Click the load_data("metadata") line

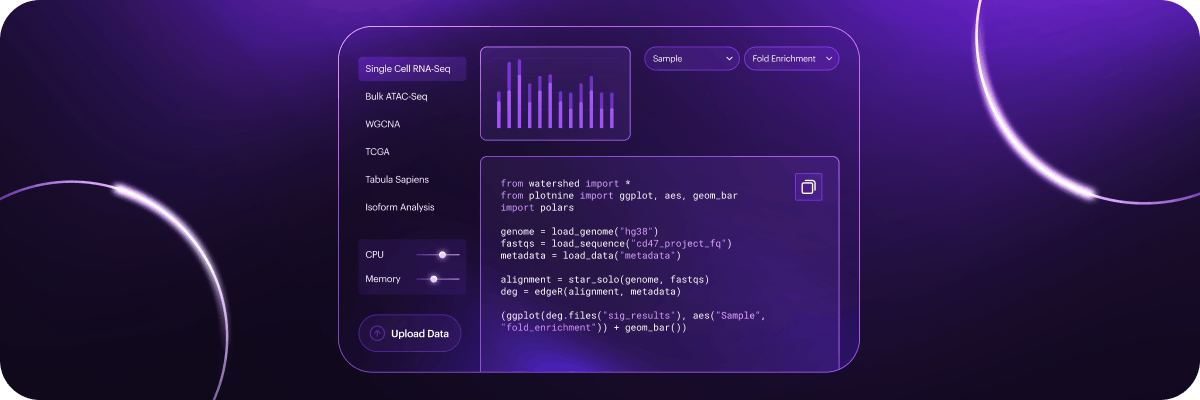pos(591,256)
